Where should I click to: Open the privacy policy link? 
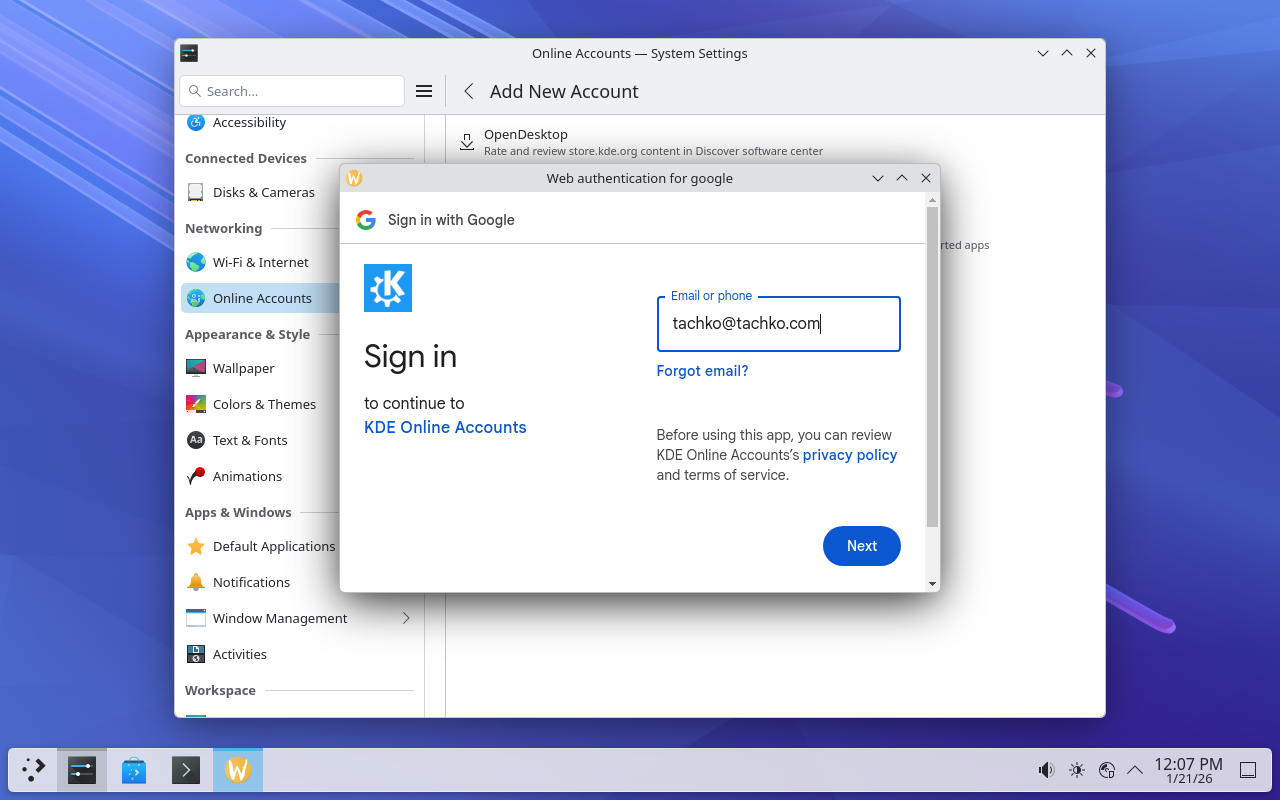(849, 455)
